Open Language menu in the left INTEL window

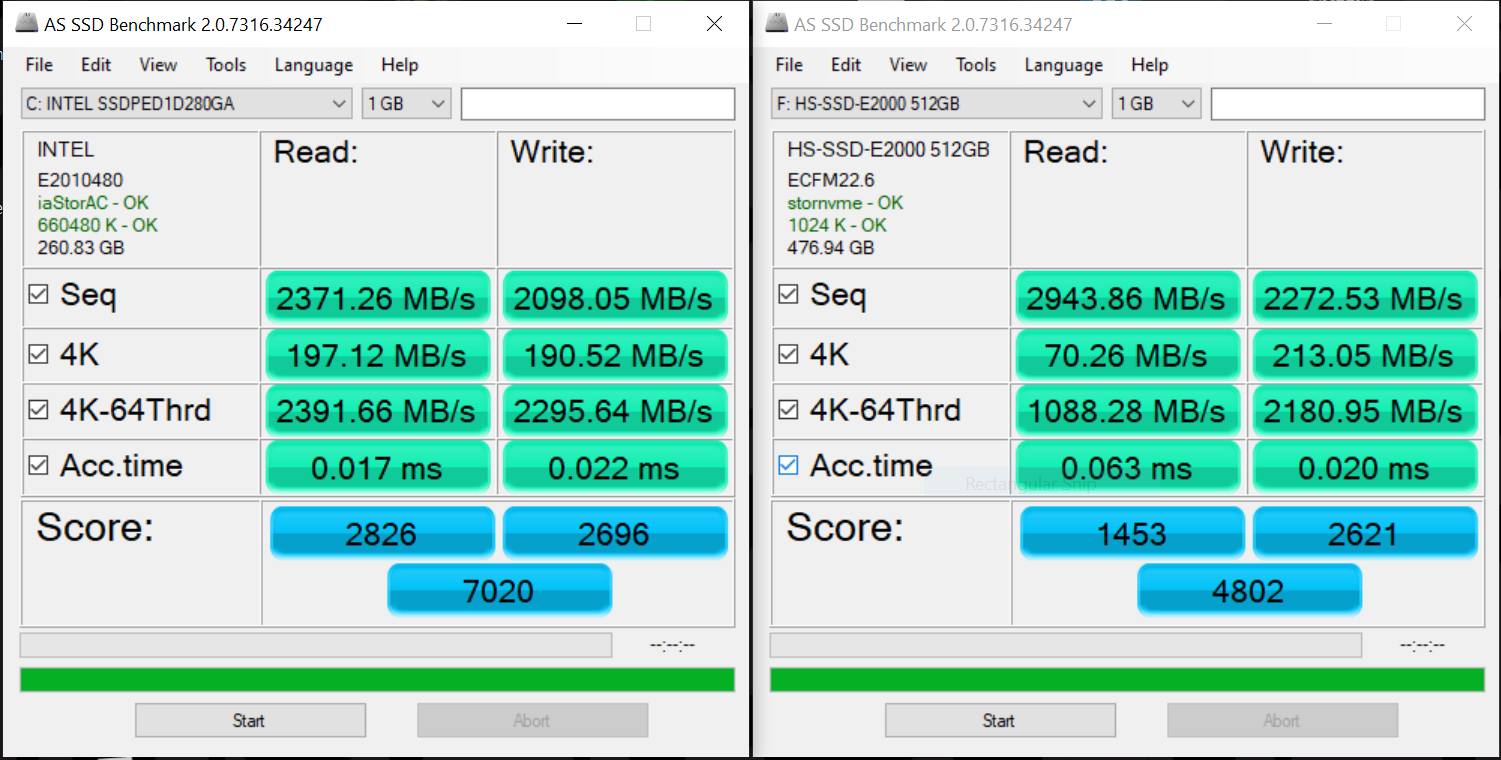pos(314,65)
